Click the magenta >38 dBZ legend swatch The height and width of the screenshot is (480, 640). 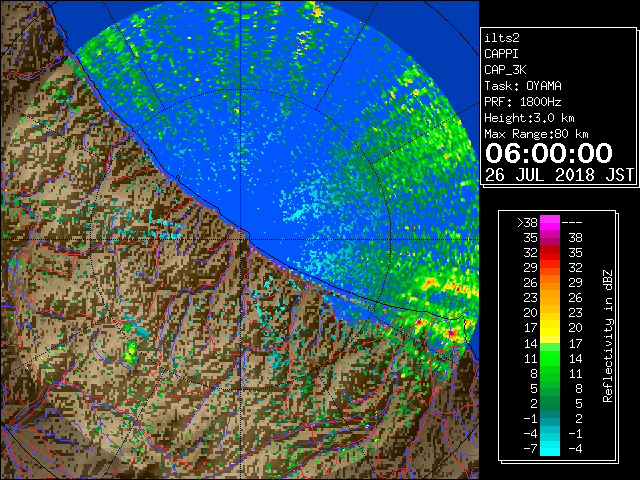(550, 223)
